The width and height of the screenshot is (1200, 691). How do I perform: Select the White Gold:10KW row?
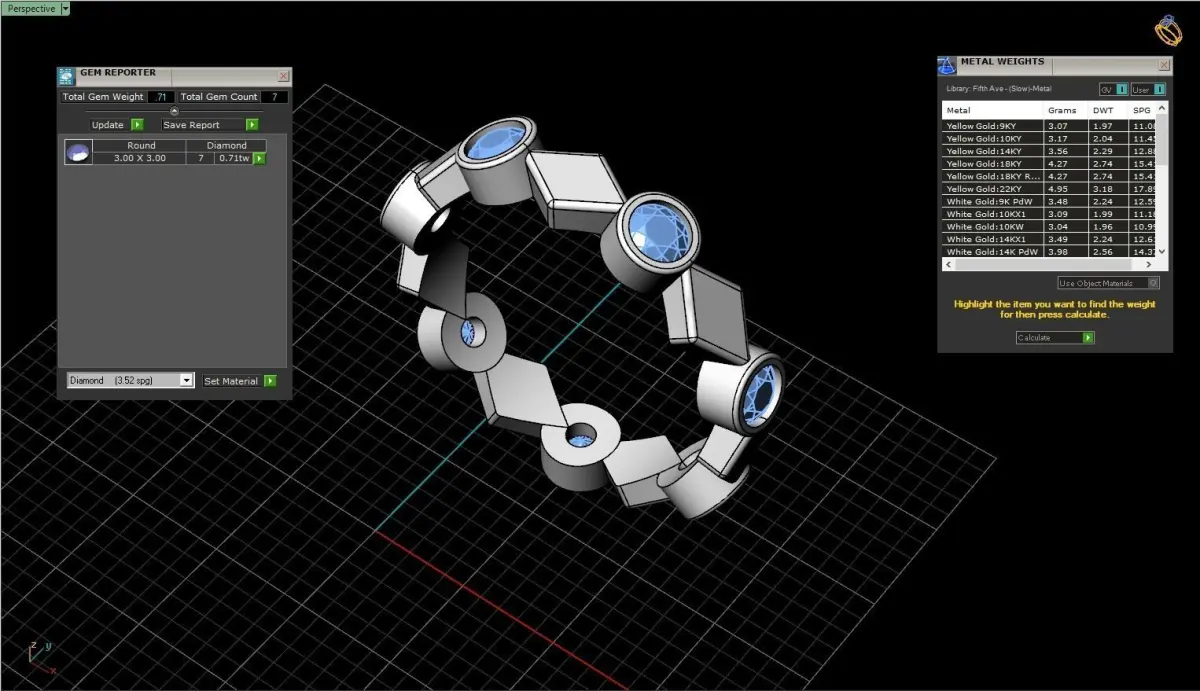[1049, 227]
